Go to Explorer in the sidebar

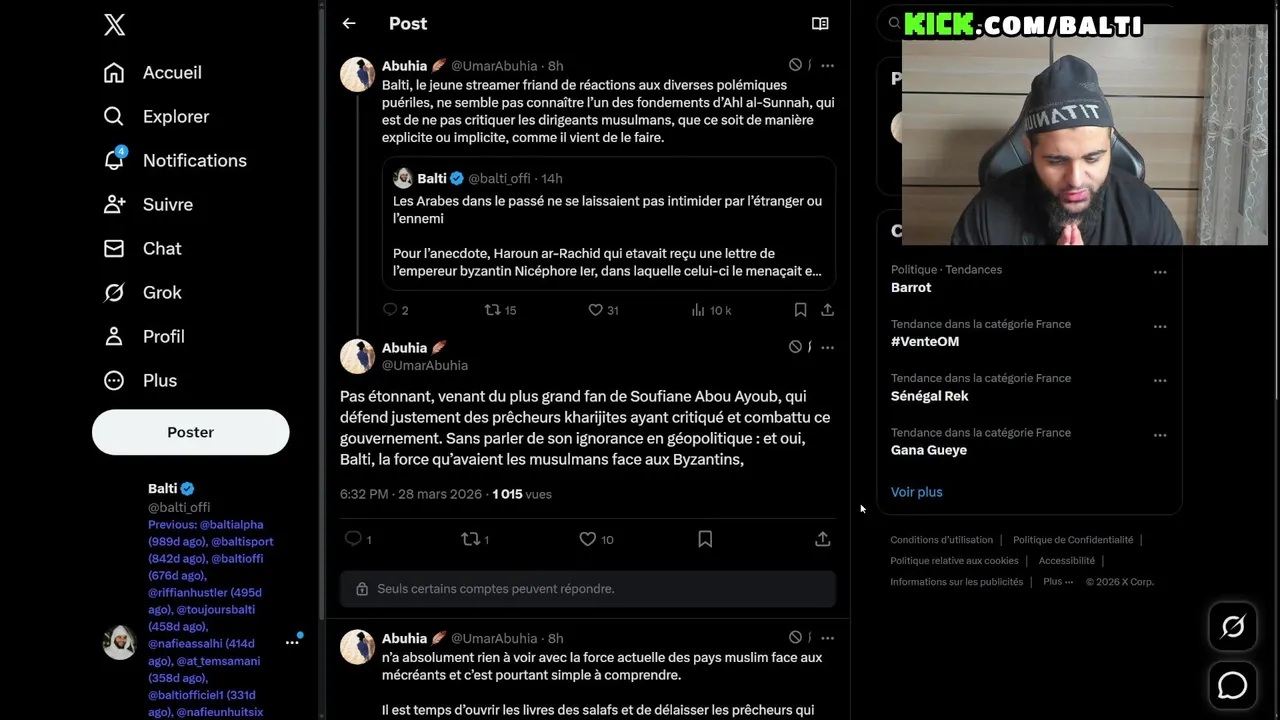(175, 116)
